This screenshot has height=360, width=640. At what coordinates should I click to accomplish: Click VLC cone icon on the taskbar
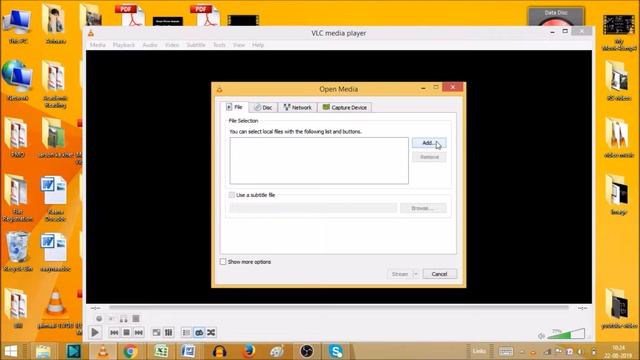[102, 351]
